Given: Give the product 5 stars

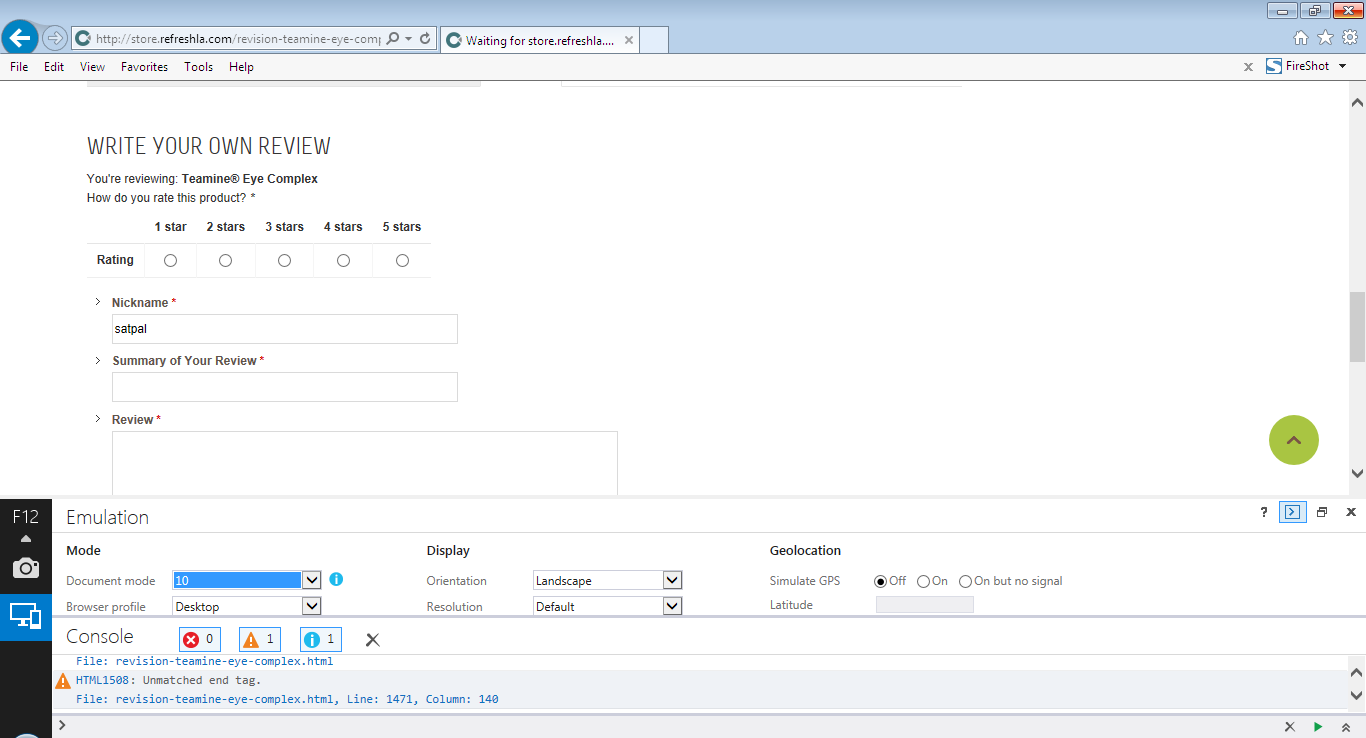Looking at the screenshot, I should pos(402,261).
